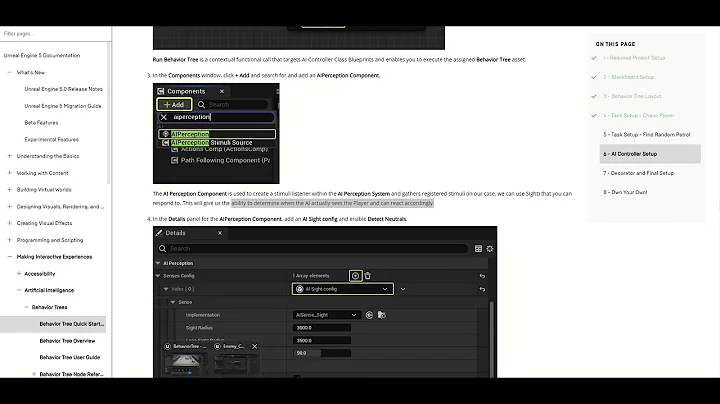Clear the aiperception search with X icon
Screen dimensions: 720x404
(164, 118)
